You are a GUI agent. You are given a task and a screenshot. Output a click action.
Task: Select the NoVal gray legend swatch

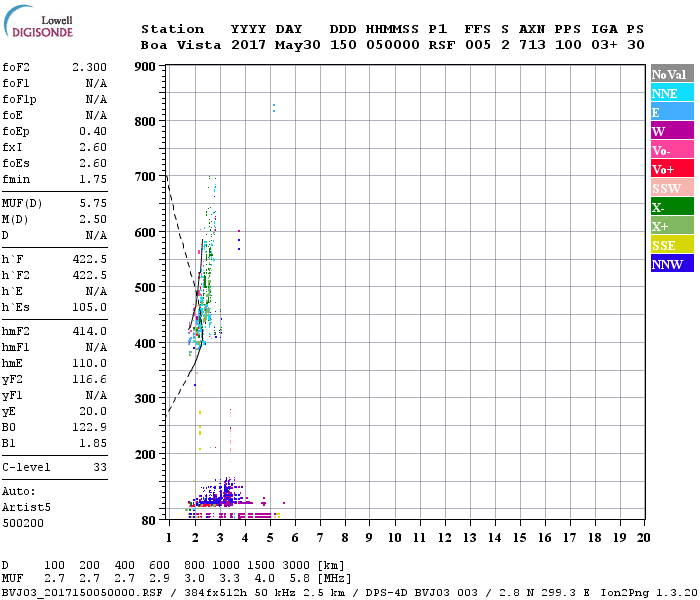coord(672,74)
